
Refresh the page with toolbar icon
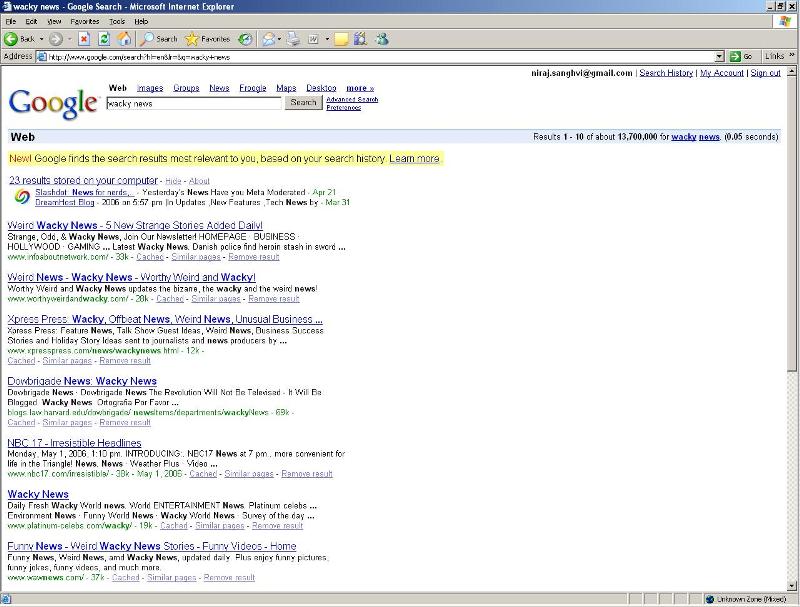(104, 39)
